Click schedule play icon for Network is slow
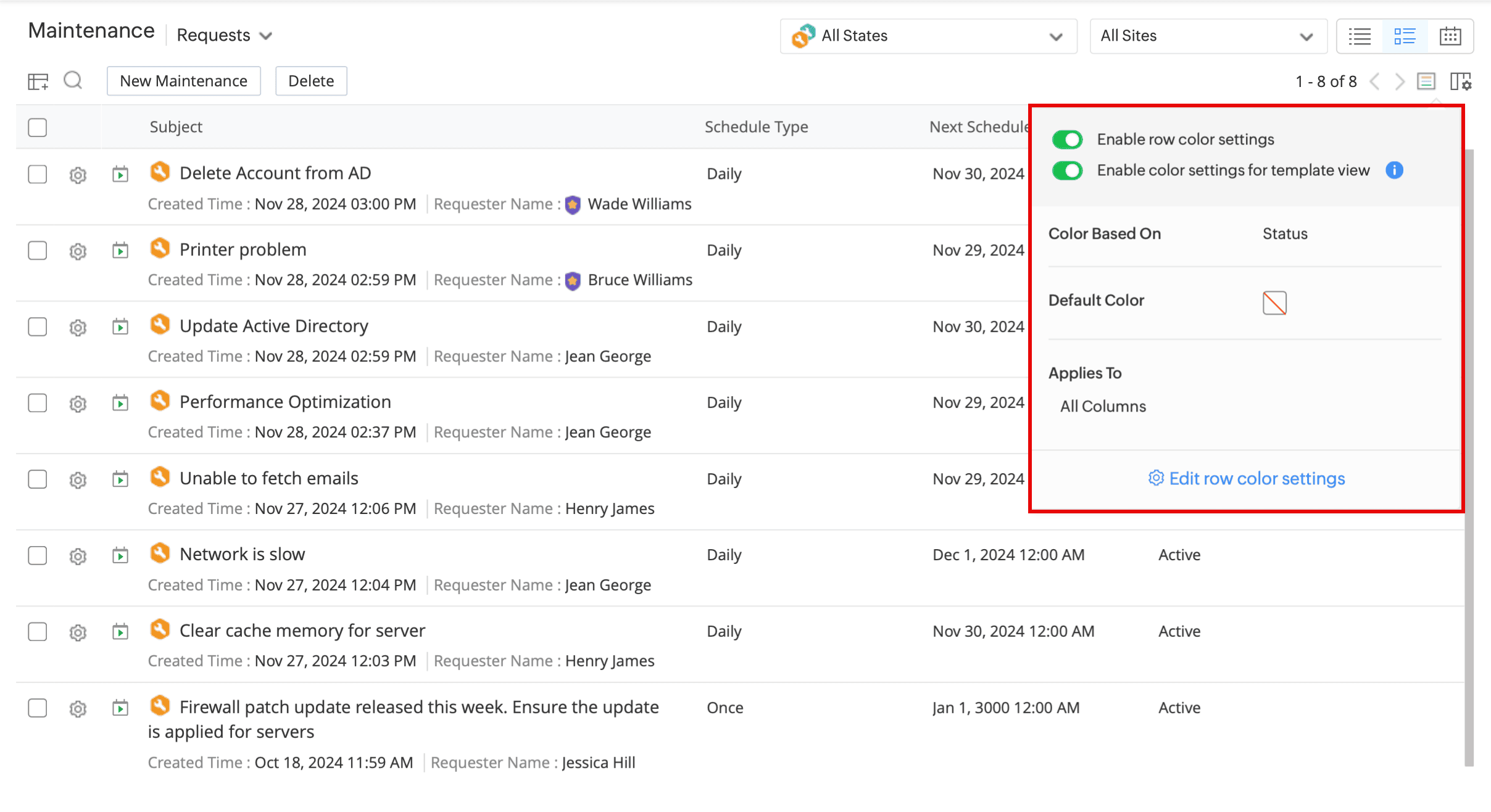The height and width of the screenshot is (812, 1491). (x=120, y=555)
